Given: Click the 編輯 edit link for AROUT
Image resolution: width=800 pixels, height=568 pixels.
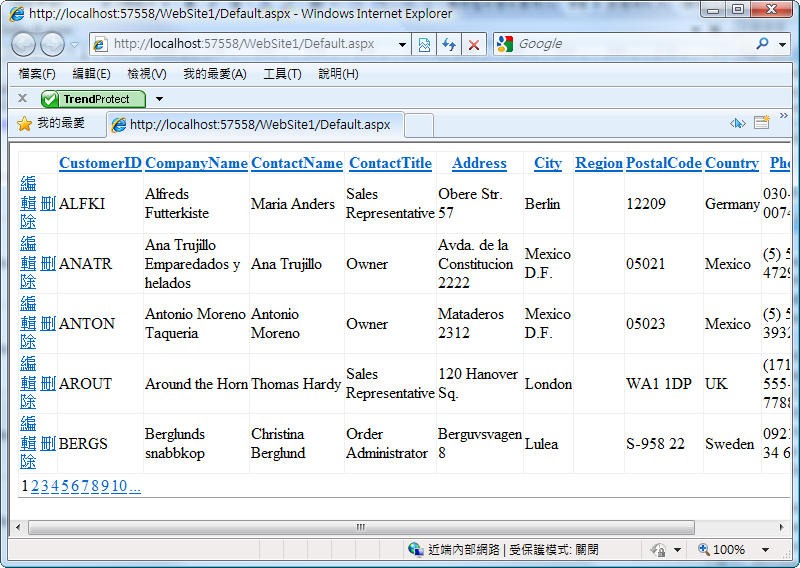Looking at the screenshot, I should point(29,374).
